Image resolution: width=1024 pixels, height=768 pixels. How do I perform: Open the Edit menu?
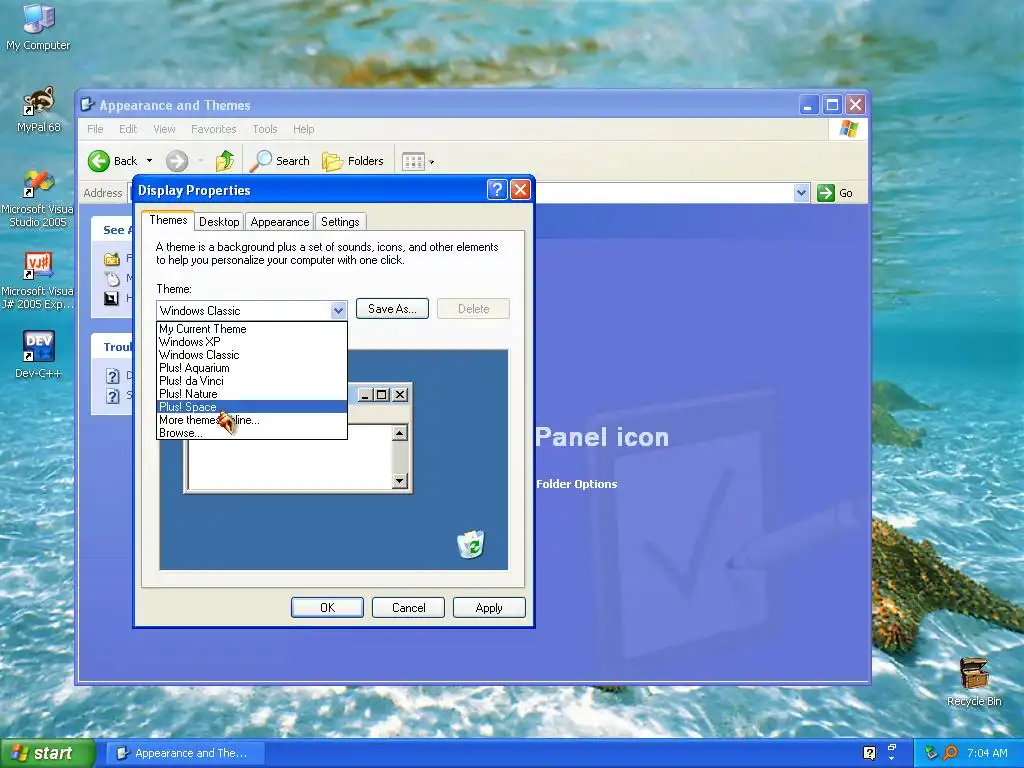tap(128, 129)
